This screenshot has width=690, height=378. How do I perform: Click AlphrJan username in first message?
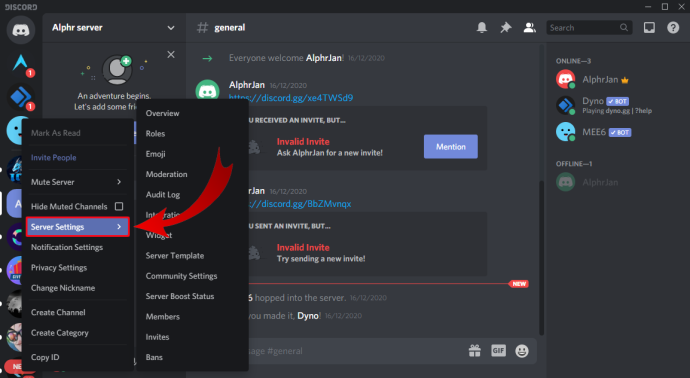pos(247,84)
